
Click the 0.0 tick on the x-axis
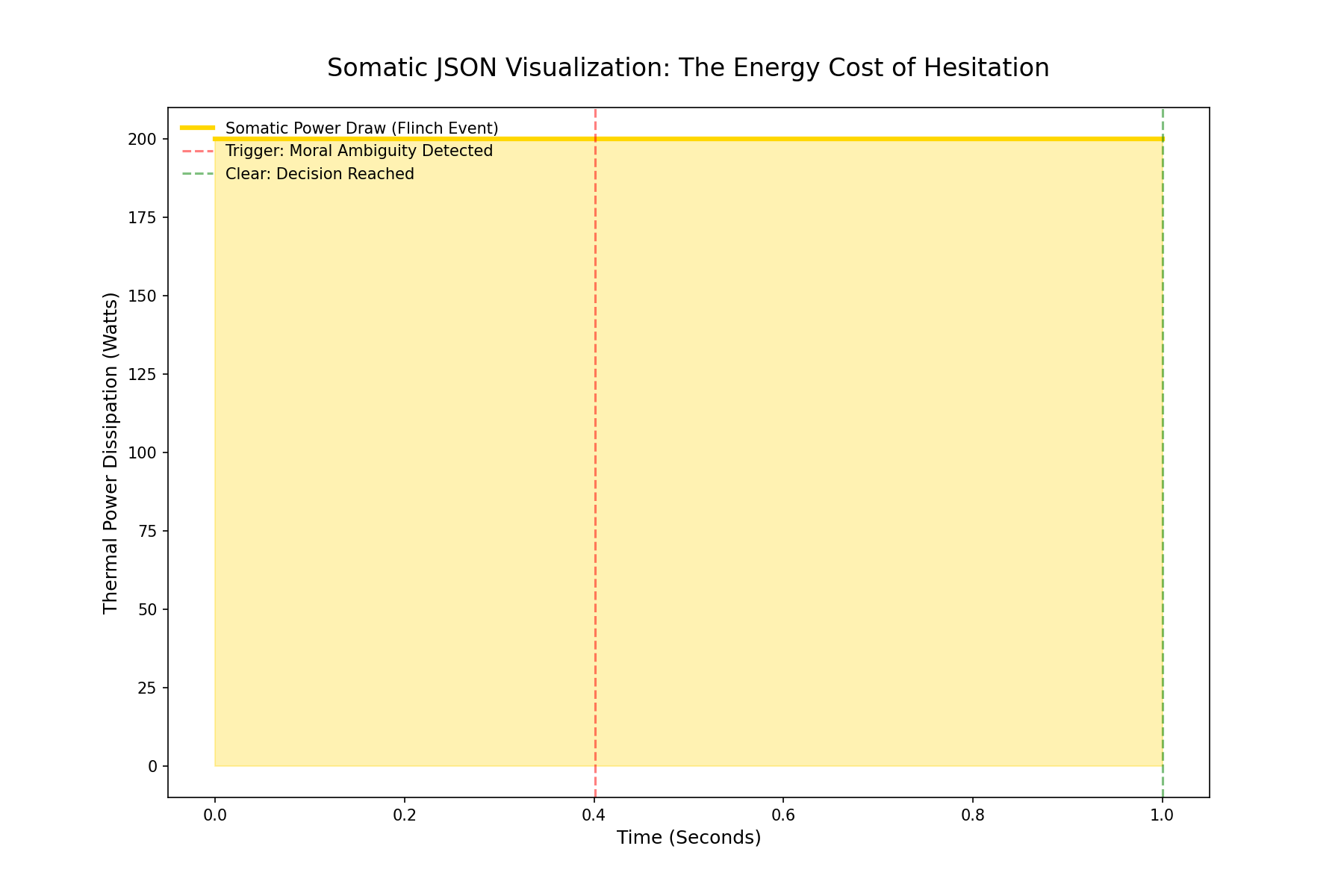215,814
